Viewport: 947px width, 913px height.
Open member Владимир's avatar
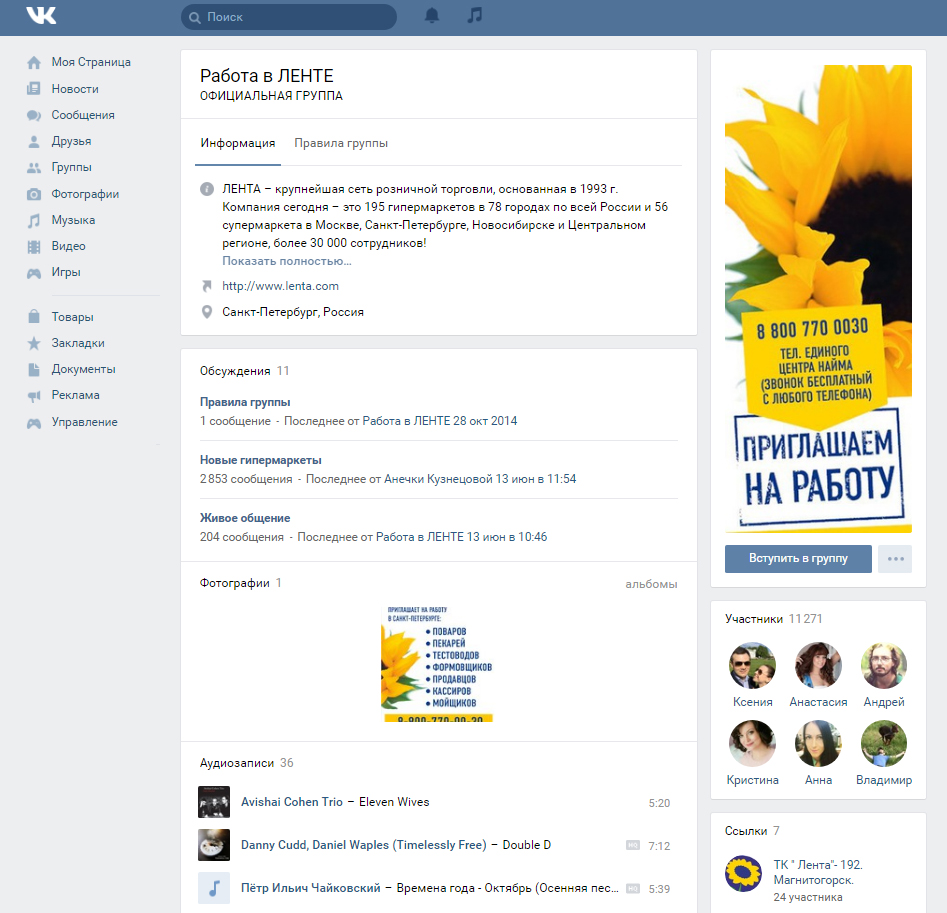pyautogui.click(x=884, y=743)
